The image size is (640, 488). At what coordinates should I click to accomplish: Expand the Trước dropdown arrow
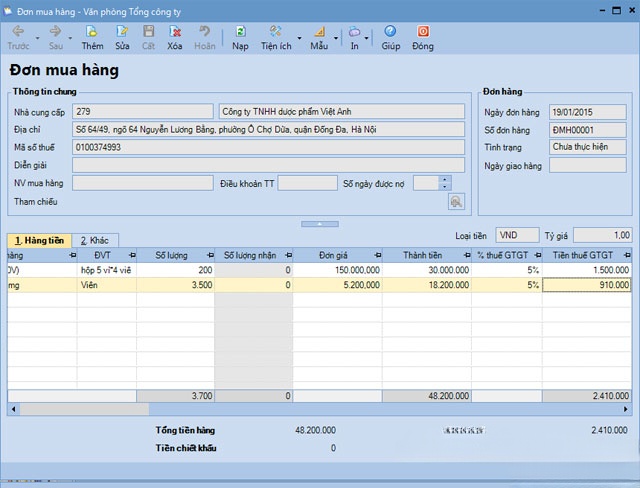(x=37, y=38)
